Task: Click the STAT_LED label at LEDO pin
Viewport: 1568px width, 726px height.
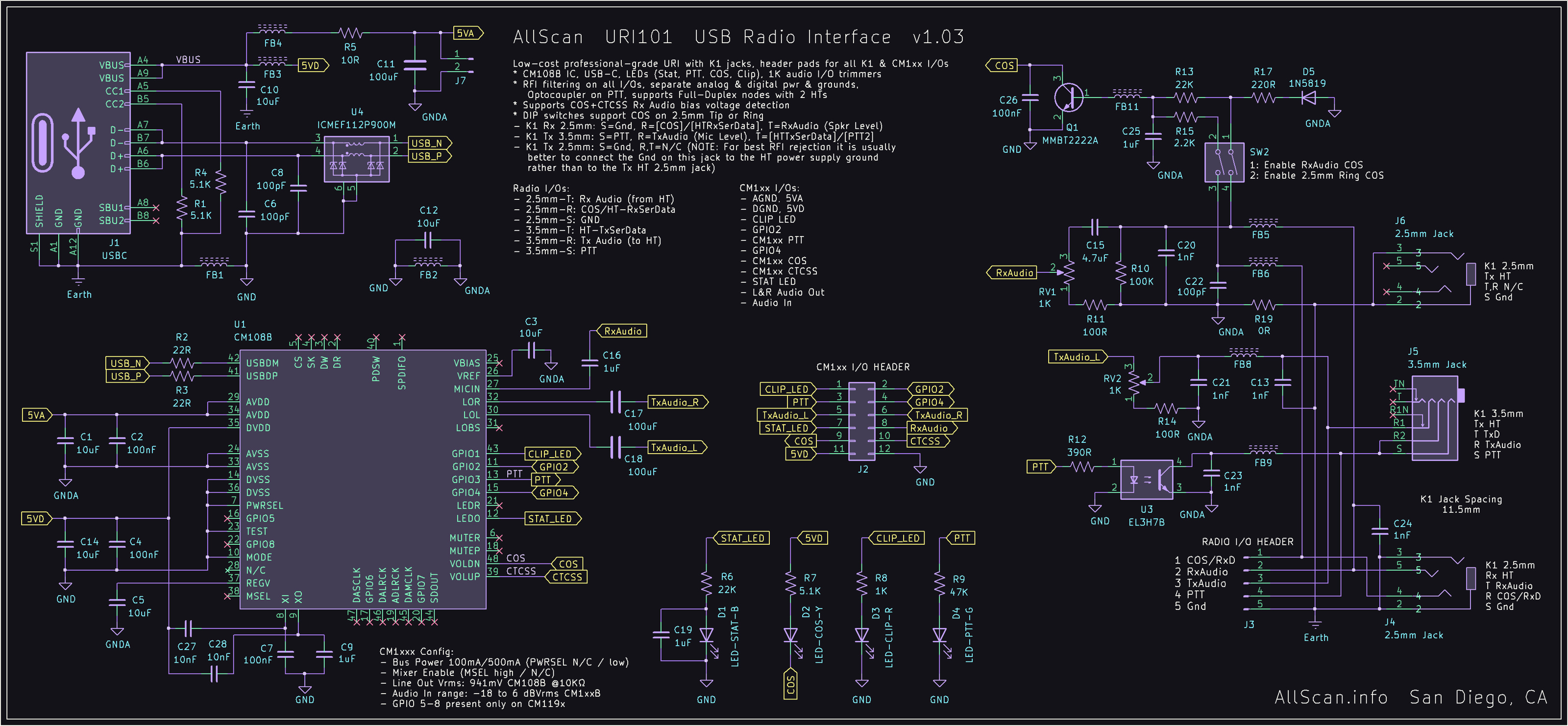Action: tap(552, 518)
